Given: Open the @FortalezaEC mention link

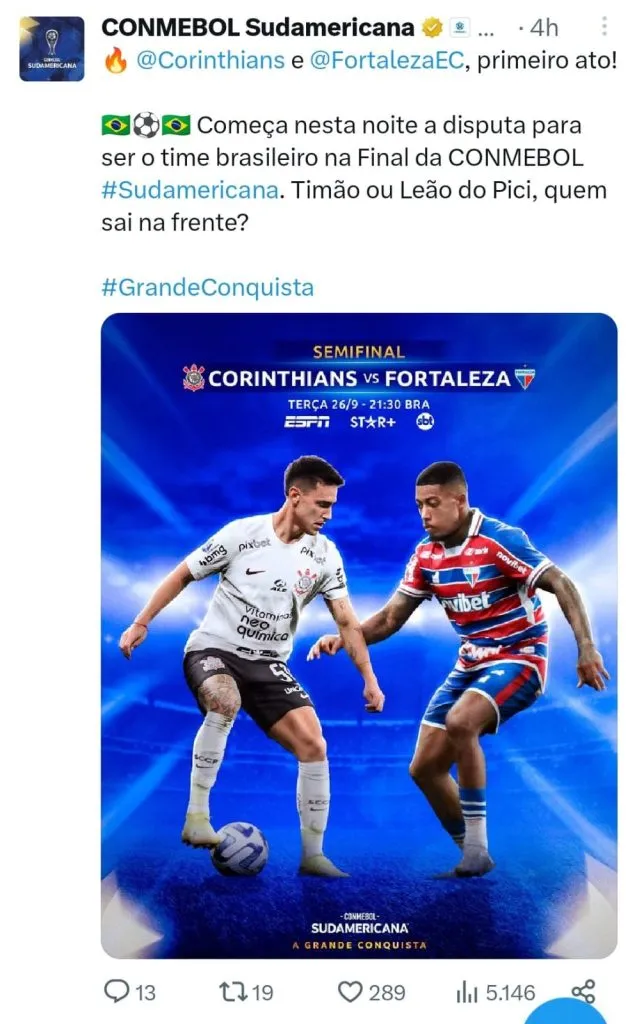Looking at the screenshot, I should 387,60.
